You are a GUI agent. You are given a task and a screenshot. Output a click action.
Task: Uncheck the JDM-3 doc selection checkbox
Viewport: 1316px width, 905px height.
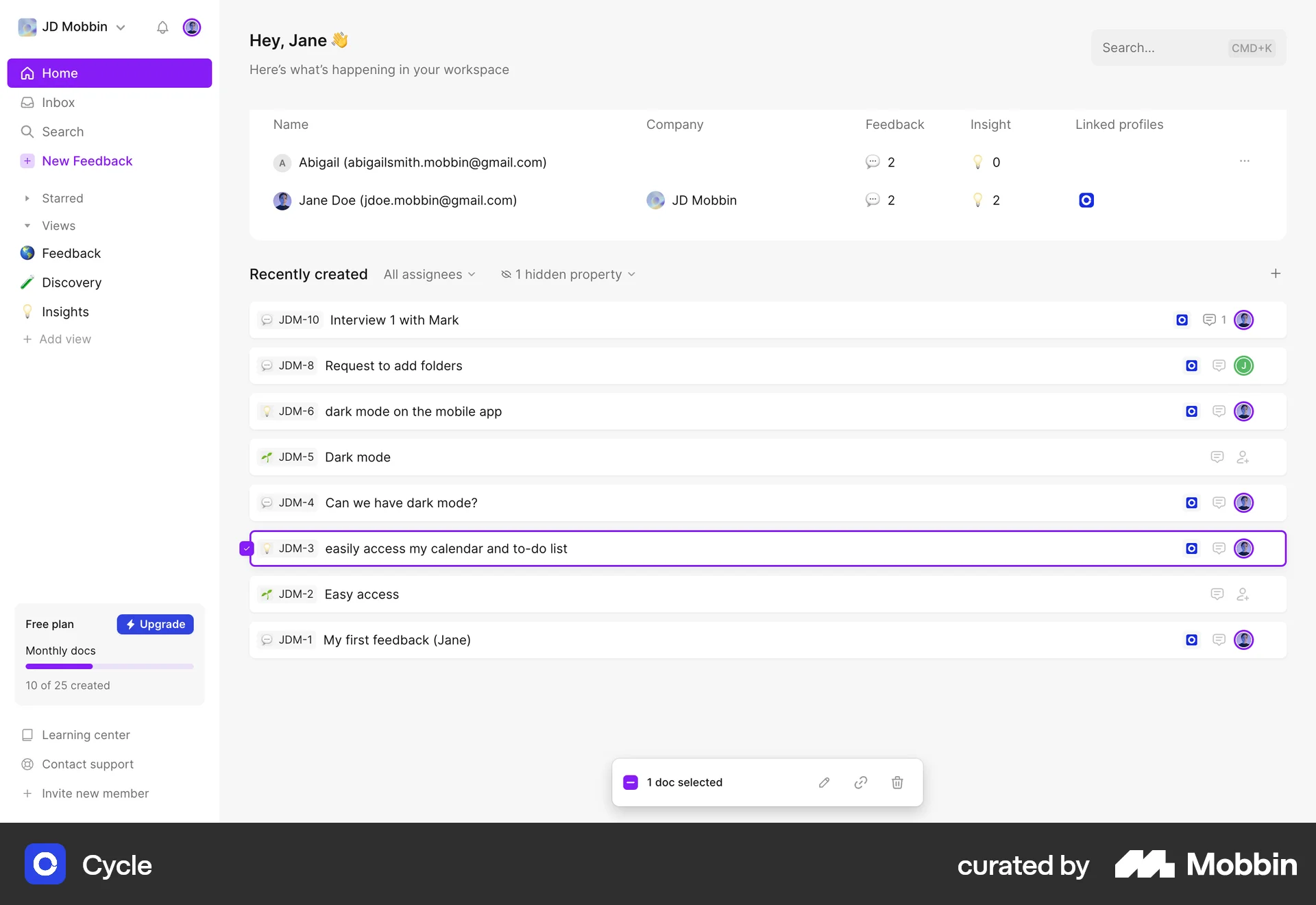(x=246, y=548)
